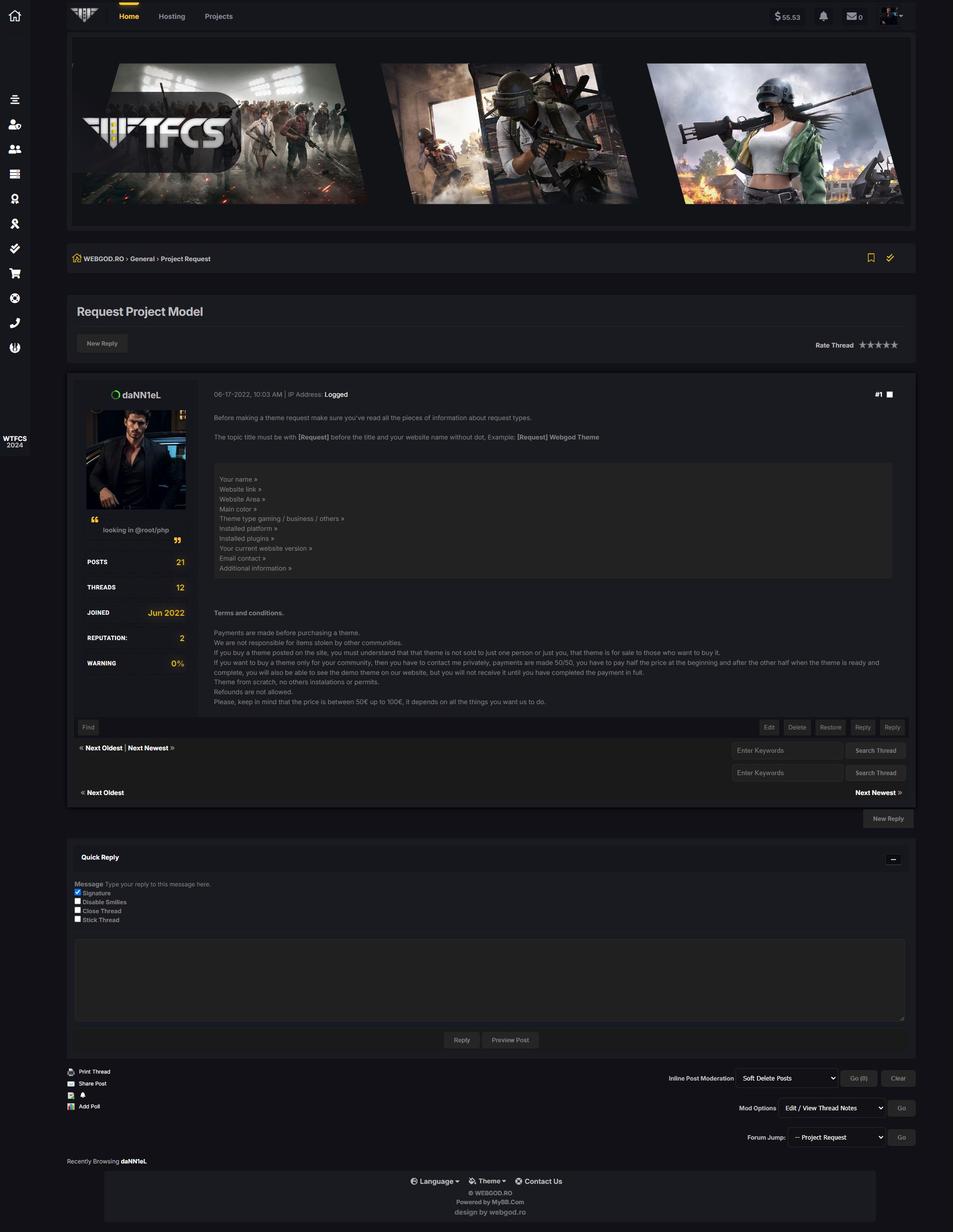The image size is (953, 1232).
Task: Tick the post #1 selection checkbox
Action: click(x=890, y=394)
